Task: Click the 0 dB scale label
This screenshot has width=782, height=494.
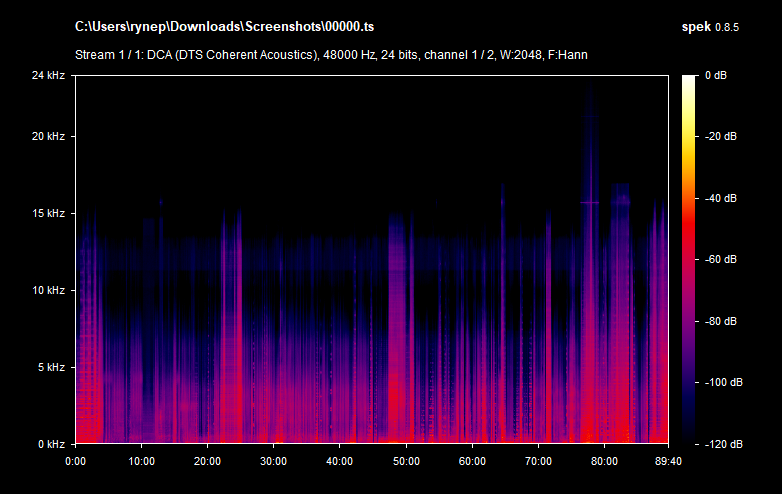Action: click(717, 75)
